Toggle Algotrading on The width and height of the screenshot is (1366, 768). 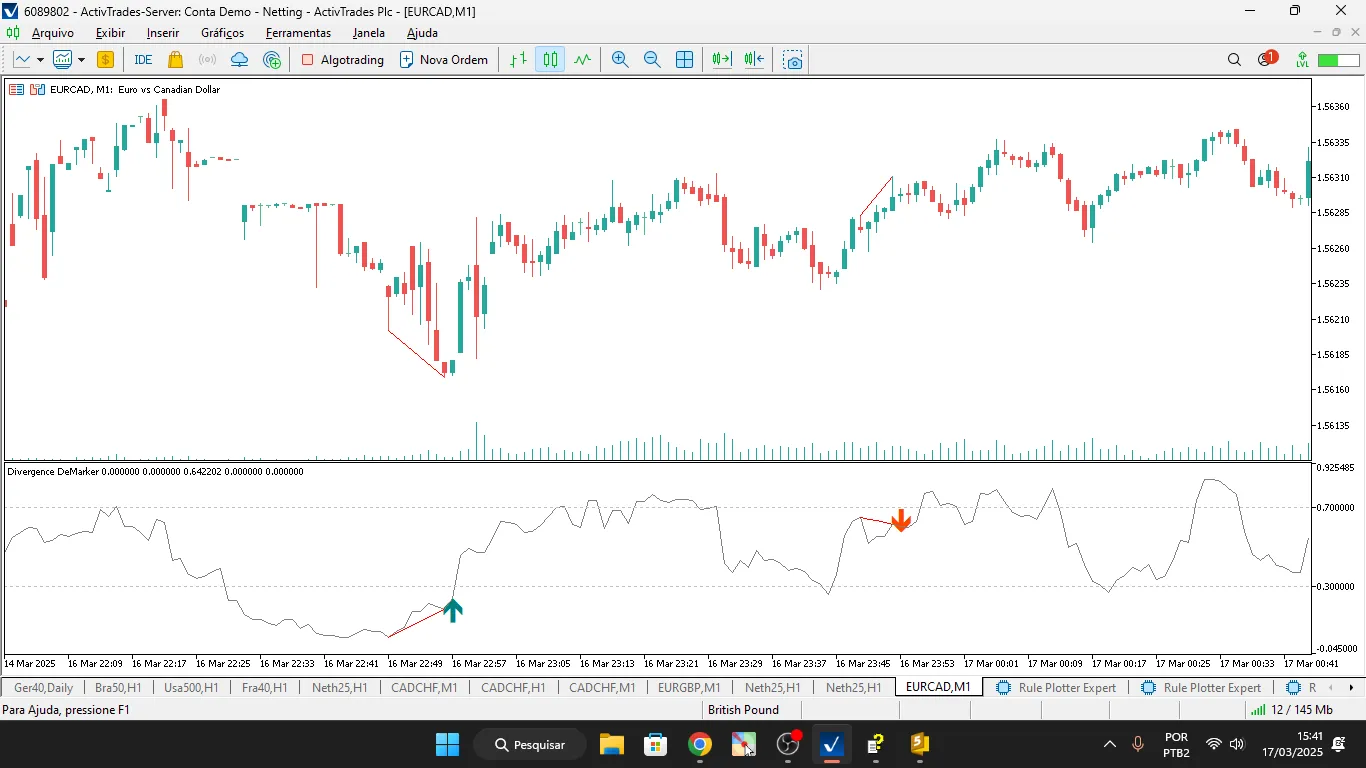343,59
